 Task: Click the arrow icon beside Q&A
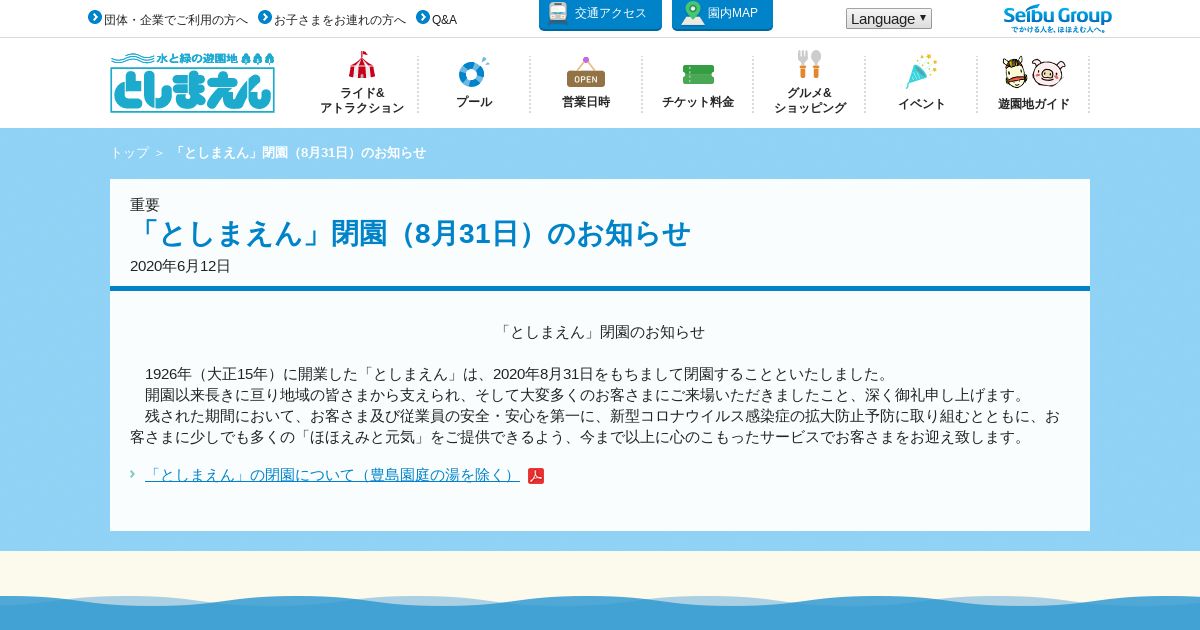pos(423,17)
